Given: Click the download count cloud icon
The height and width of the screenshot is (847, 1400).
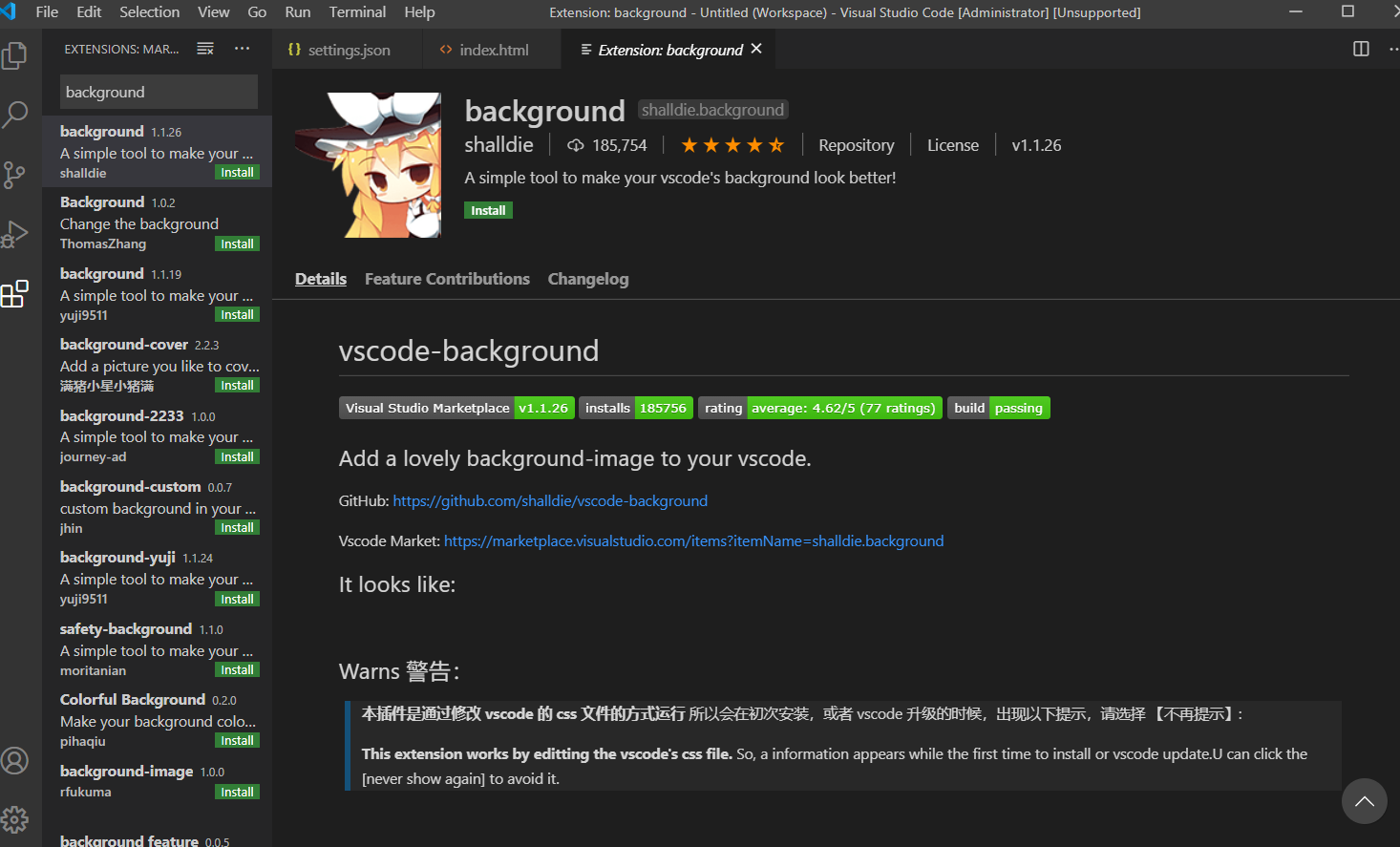Looking at the screenshot, I should [x=576, y=145].
